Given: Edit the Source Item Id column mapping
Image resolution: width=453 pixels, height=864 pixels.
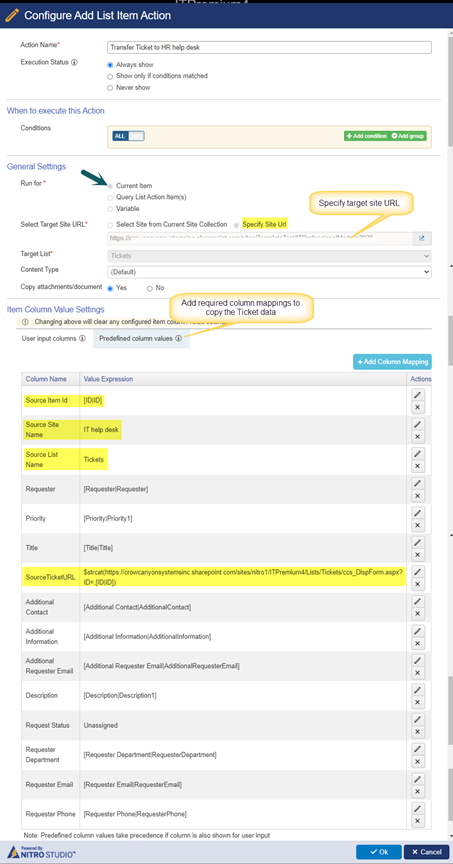Looking at the screenshot, I should coord(417,395).
